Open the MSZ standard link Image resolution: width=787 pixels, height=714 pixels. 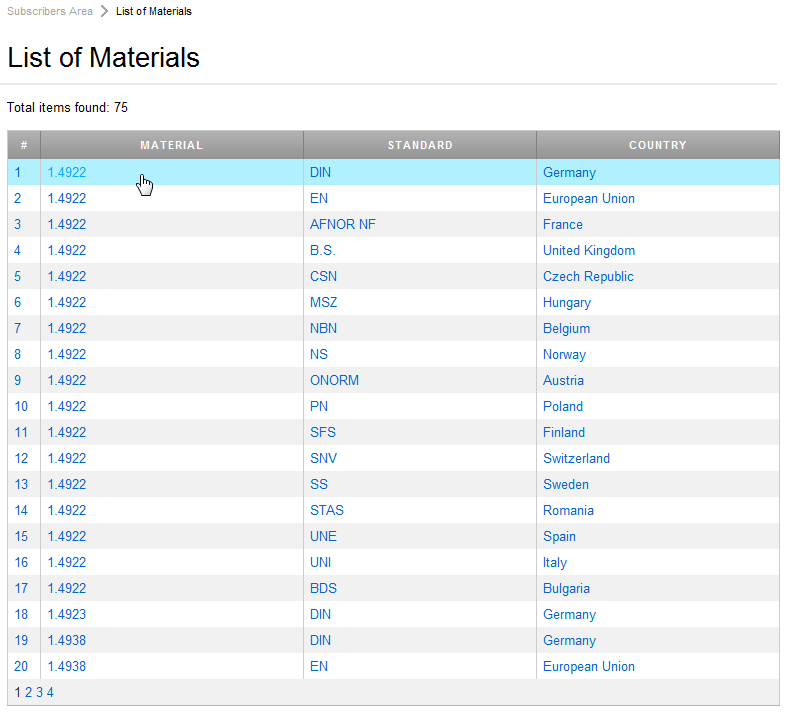tap(323, 303)
